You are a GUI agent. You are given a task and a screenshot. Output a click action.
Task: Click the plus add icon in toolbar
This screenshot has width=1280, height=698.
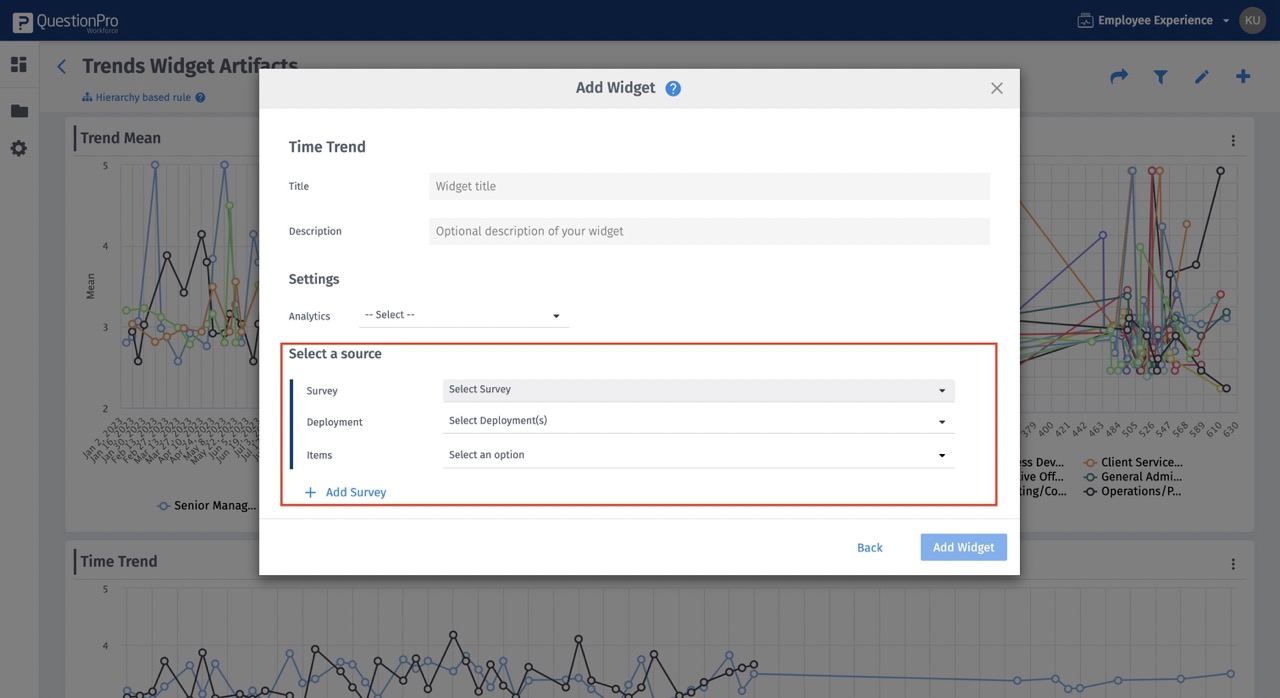coord(1243,76)
